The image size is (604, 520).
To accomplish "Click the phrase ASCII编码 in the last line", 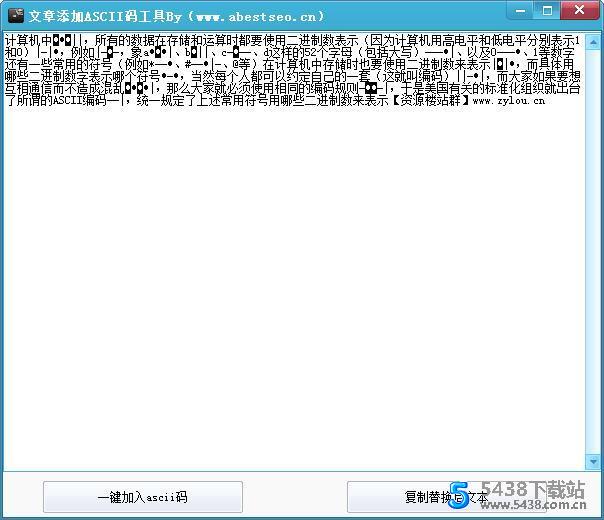I will click(x=78, y=100).
